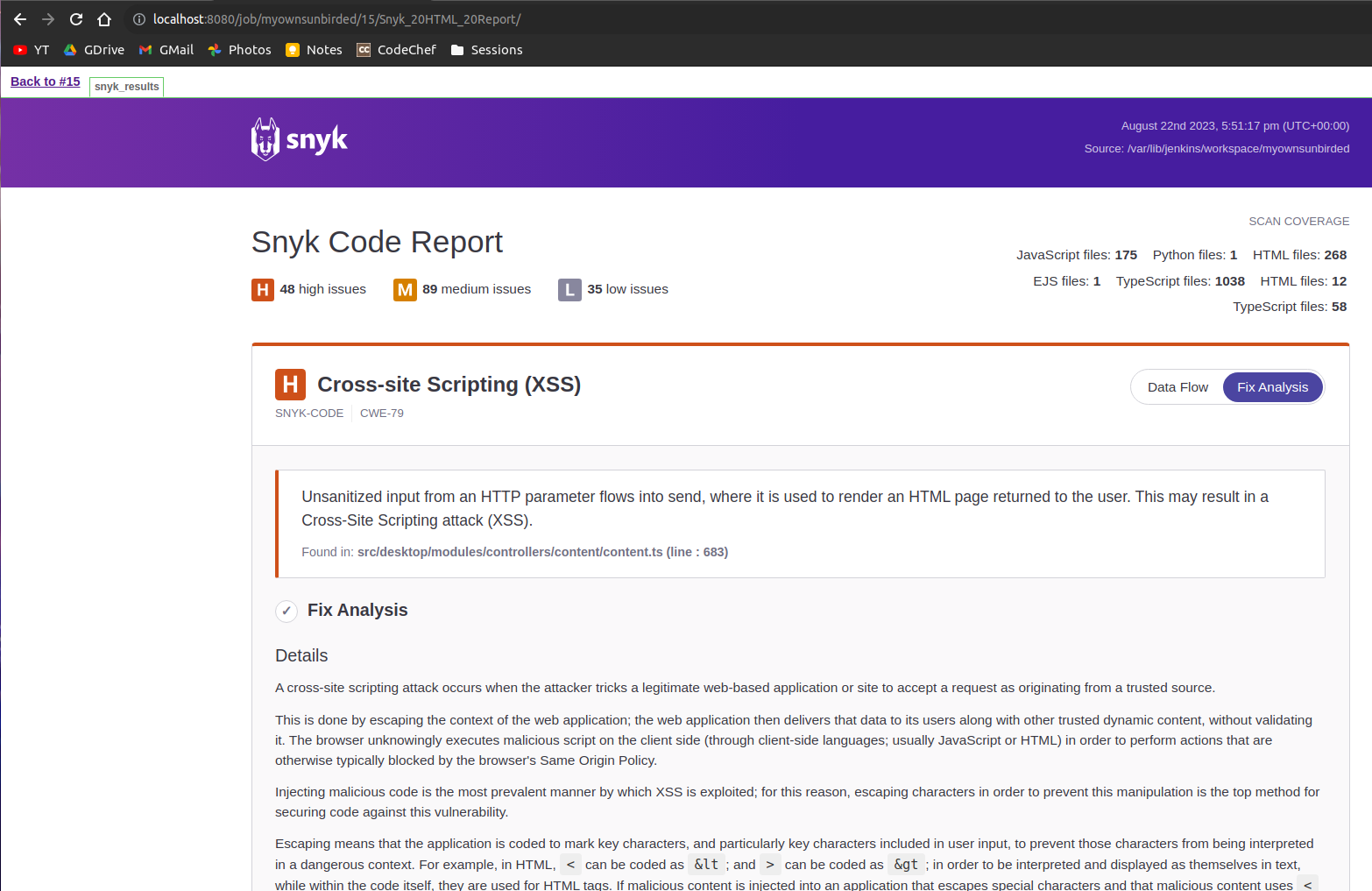The height and width of the screenshot is (891, 1372).
Task: Open YouTube via the YT bookmark icon
Action: pos(19,50)
